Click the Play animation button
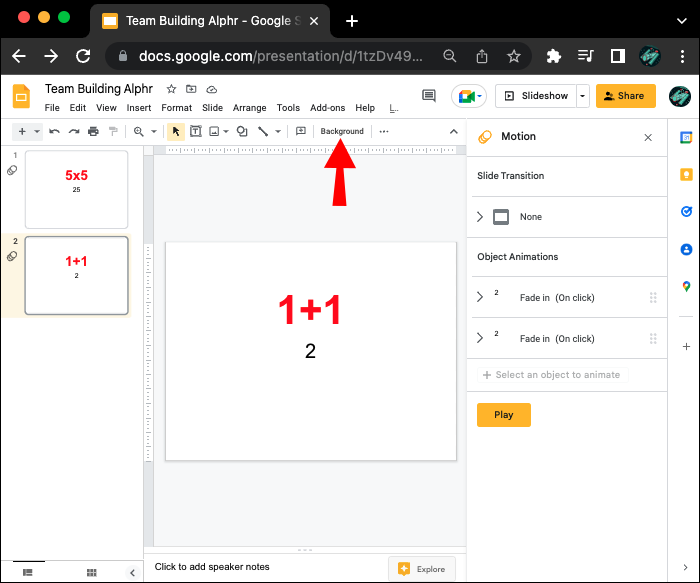Image resolution: width=700 pixels, height=583 pixels. pos(504,415)
